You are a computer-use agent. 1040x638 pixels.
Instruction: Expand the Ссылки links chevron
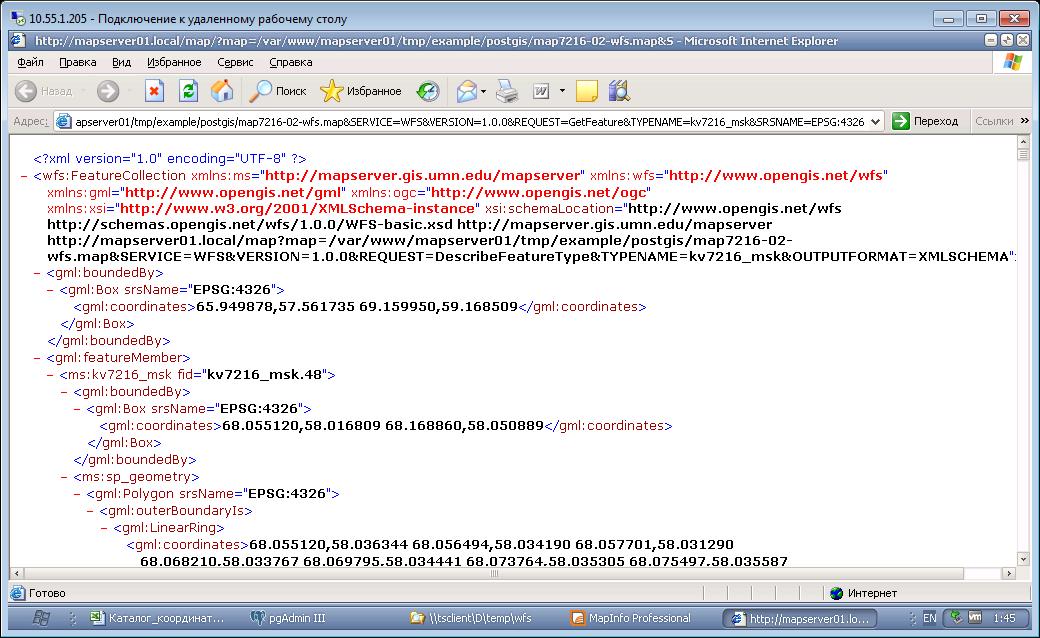1025,121
